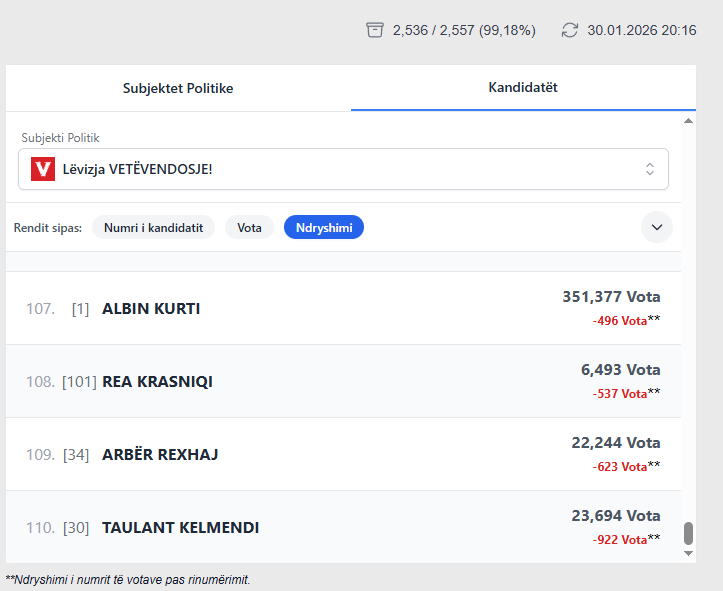Click the last update timestamp 30.01.2026 20:16
The image size is (723, 591).
click(x=641, y=30)
